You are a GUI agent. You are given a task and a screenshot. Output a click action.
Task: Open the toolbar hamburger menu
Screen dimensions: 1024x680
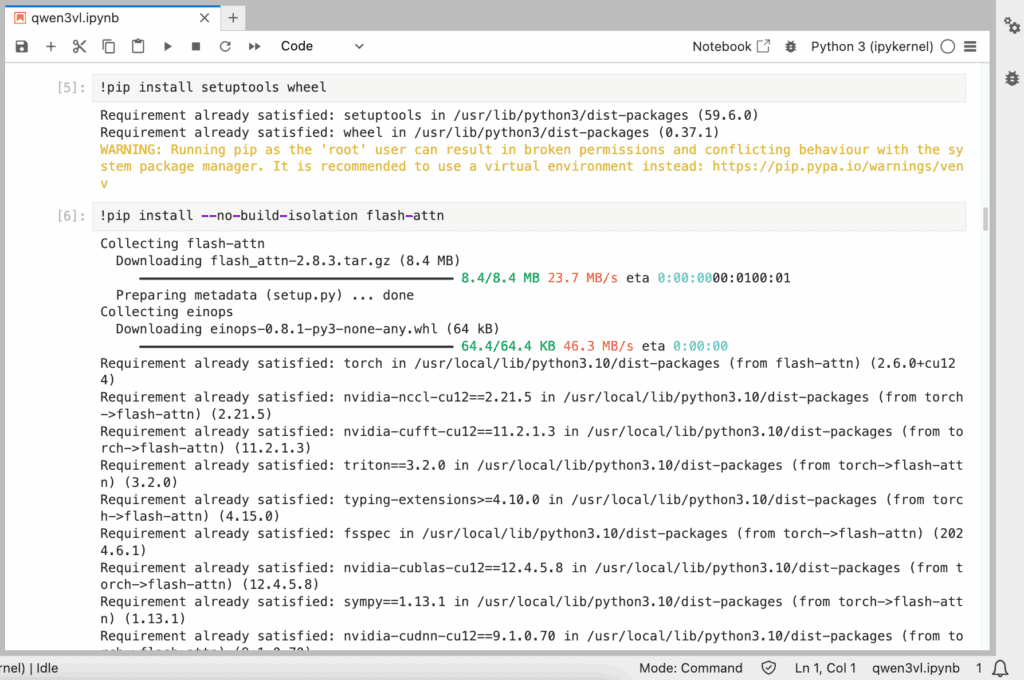[x=970, y=46]
